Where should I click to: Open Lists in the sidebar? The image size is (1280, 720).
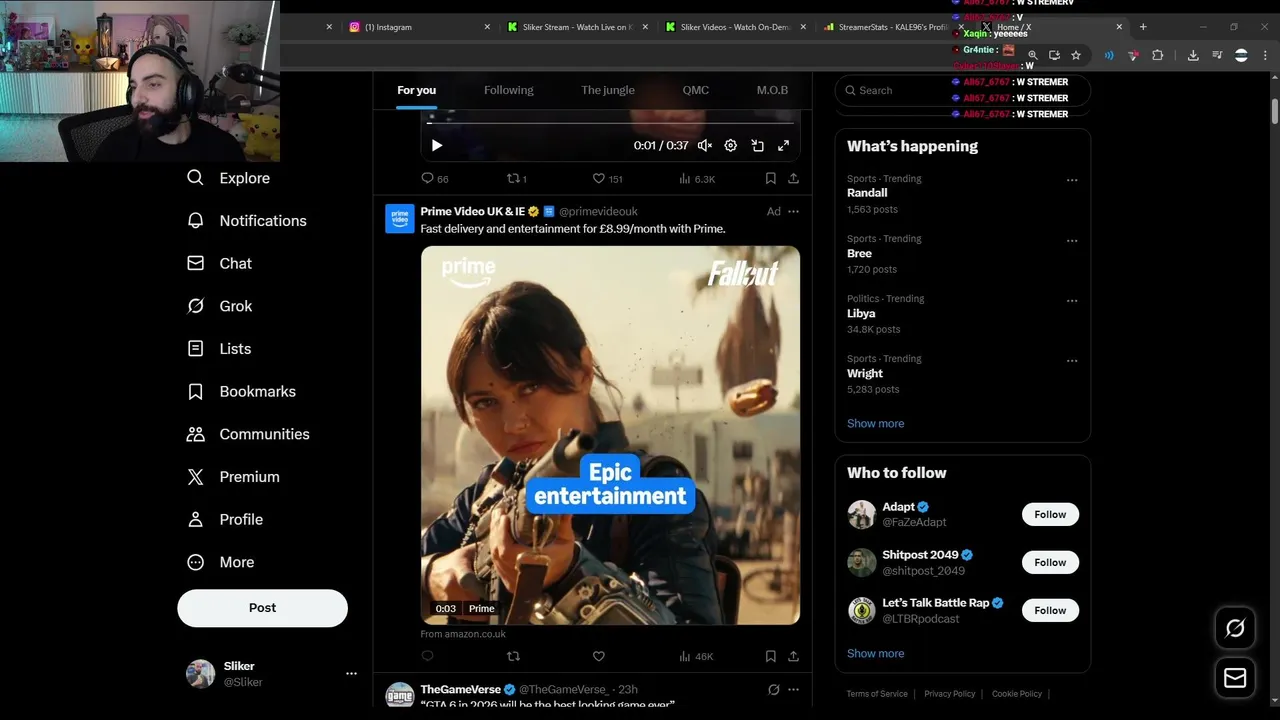219,349
